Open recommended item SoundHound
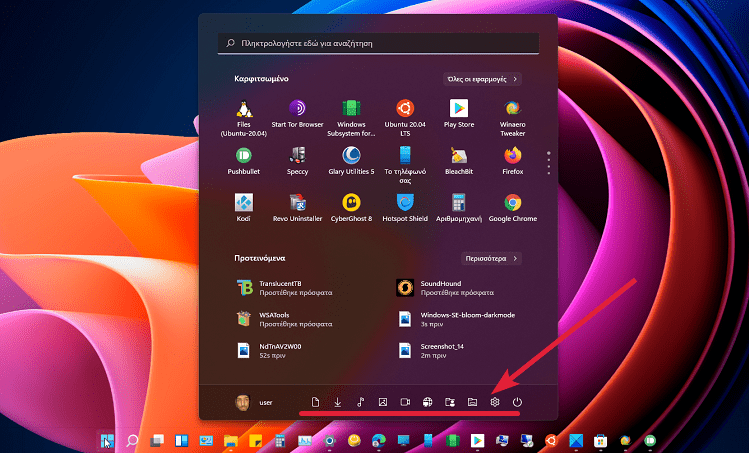749x453 pixels. [445, 288]
